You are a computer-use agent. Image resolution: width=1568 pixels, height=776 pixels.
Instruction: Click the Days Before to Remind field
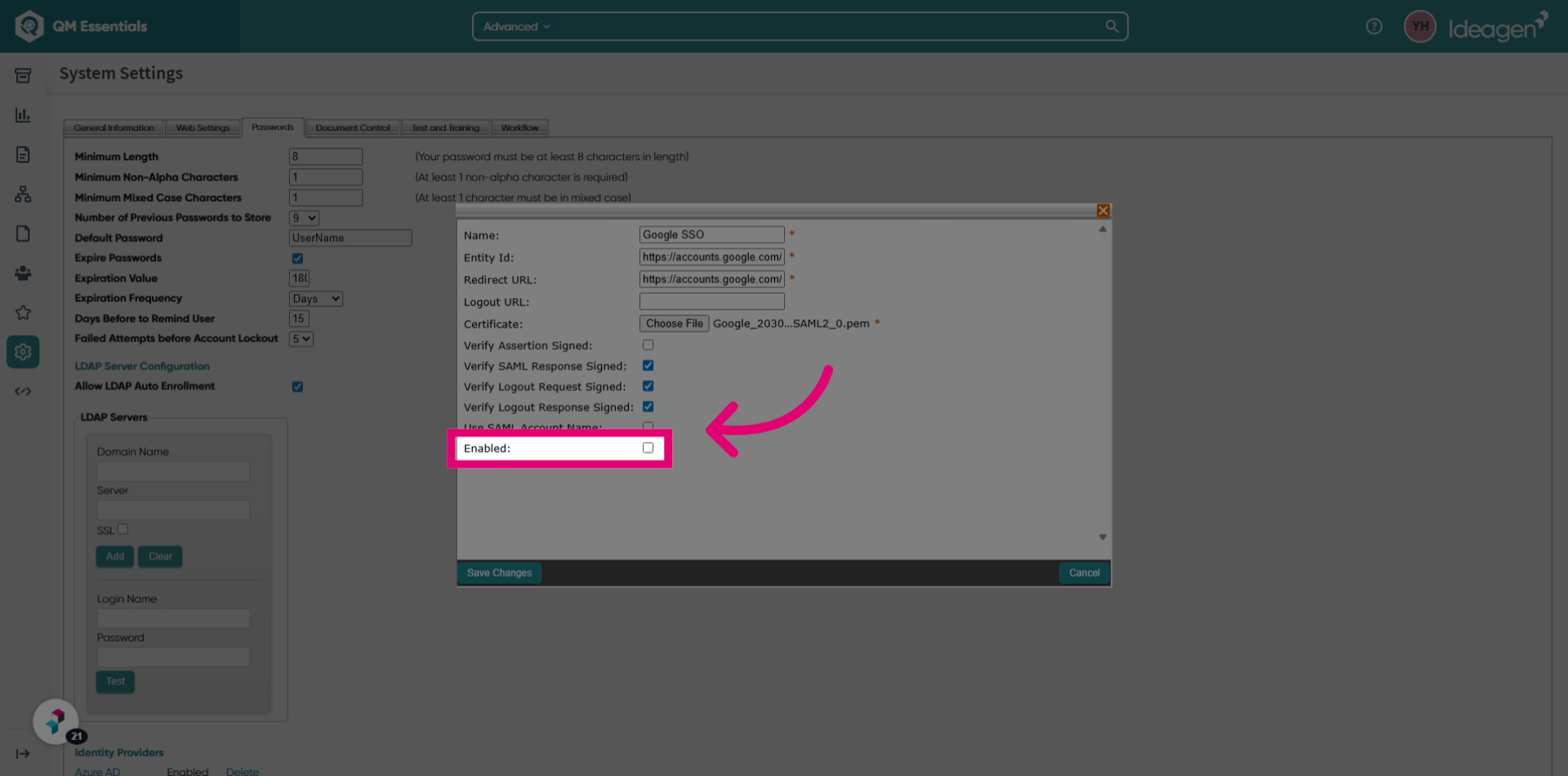click(x=299, y=319)
